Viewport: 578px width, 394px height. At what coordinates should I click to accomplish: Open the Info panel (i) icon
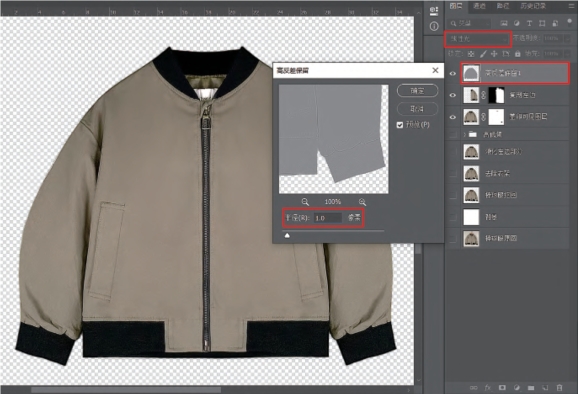click(434, 27)
